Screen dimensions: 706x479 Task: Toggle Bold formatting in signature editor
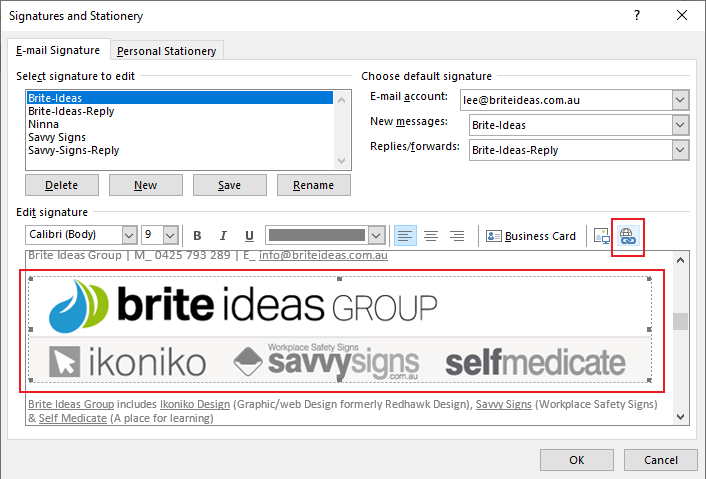197,235
